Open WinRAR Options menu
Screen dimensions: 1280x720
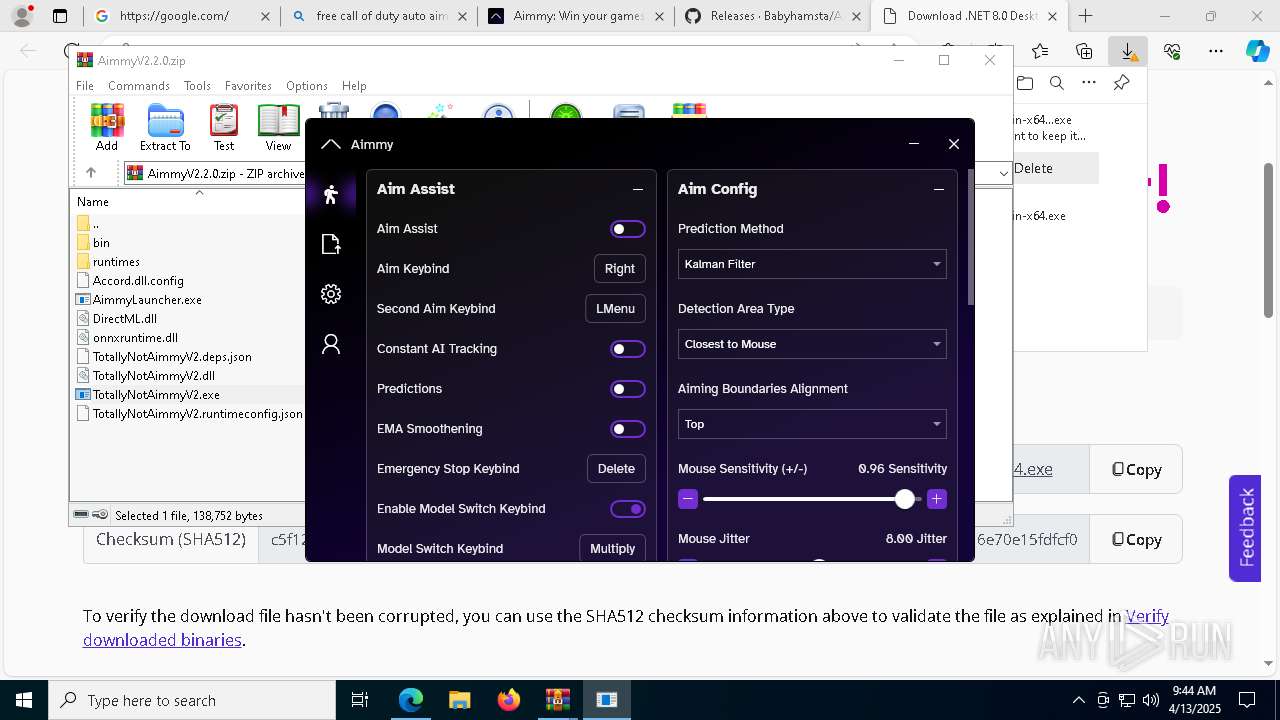click(x=307, y=86)
